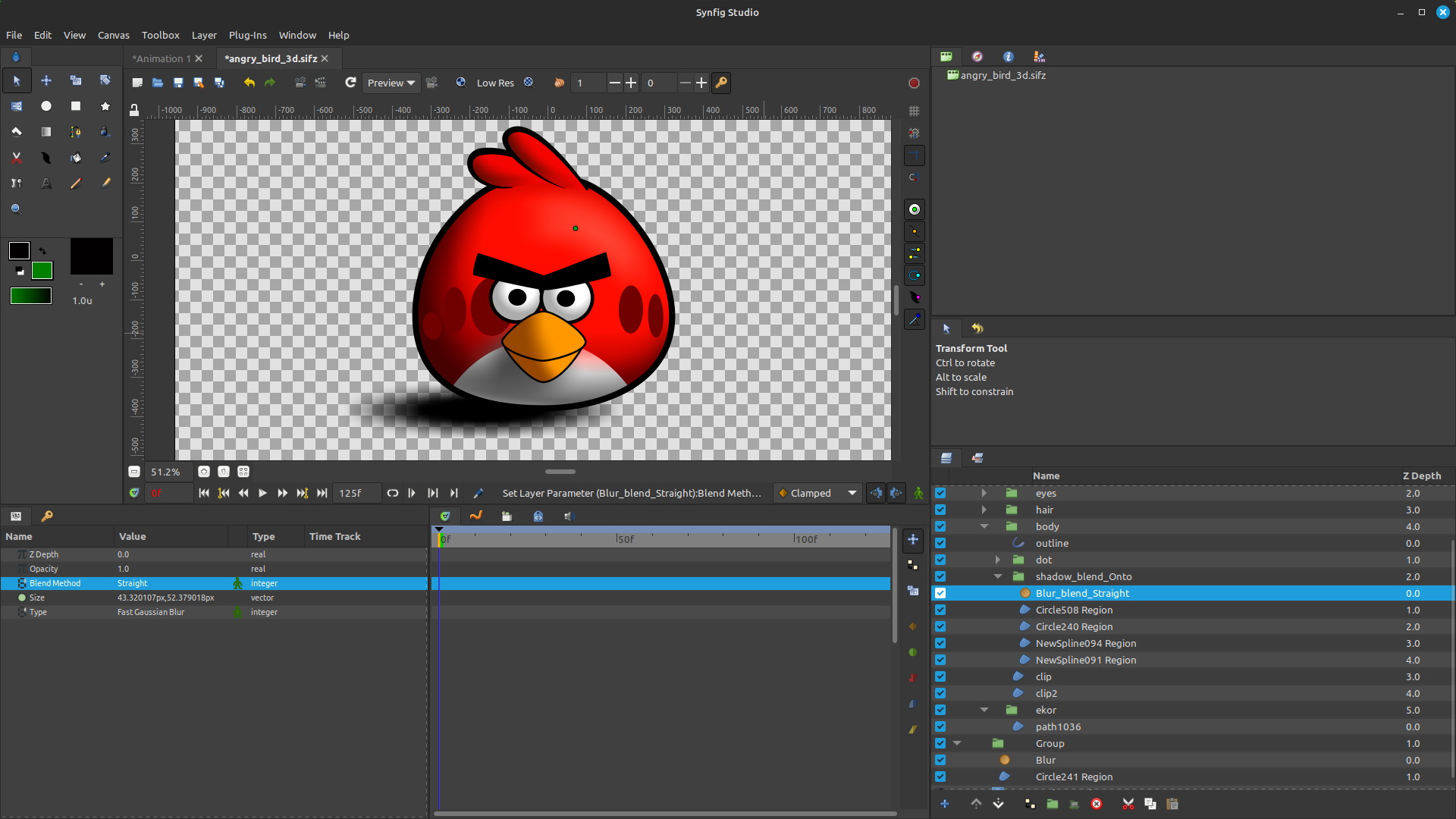Open the Canvas menu

[x=114, y=35]
